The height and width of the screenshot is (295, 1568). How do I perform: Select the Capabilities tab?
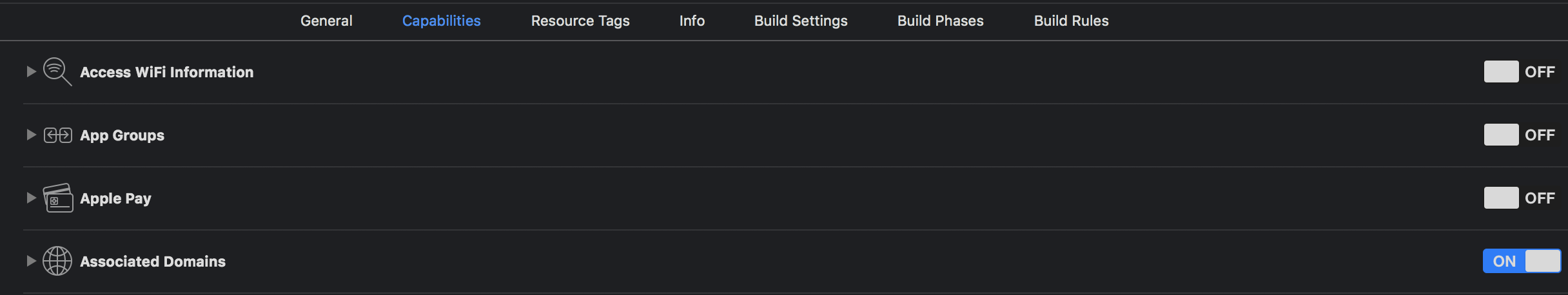click(441, 21)
